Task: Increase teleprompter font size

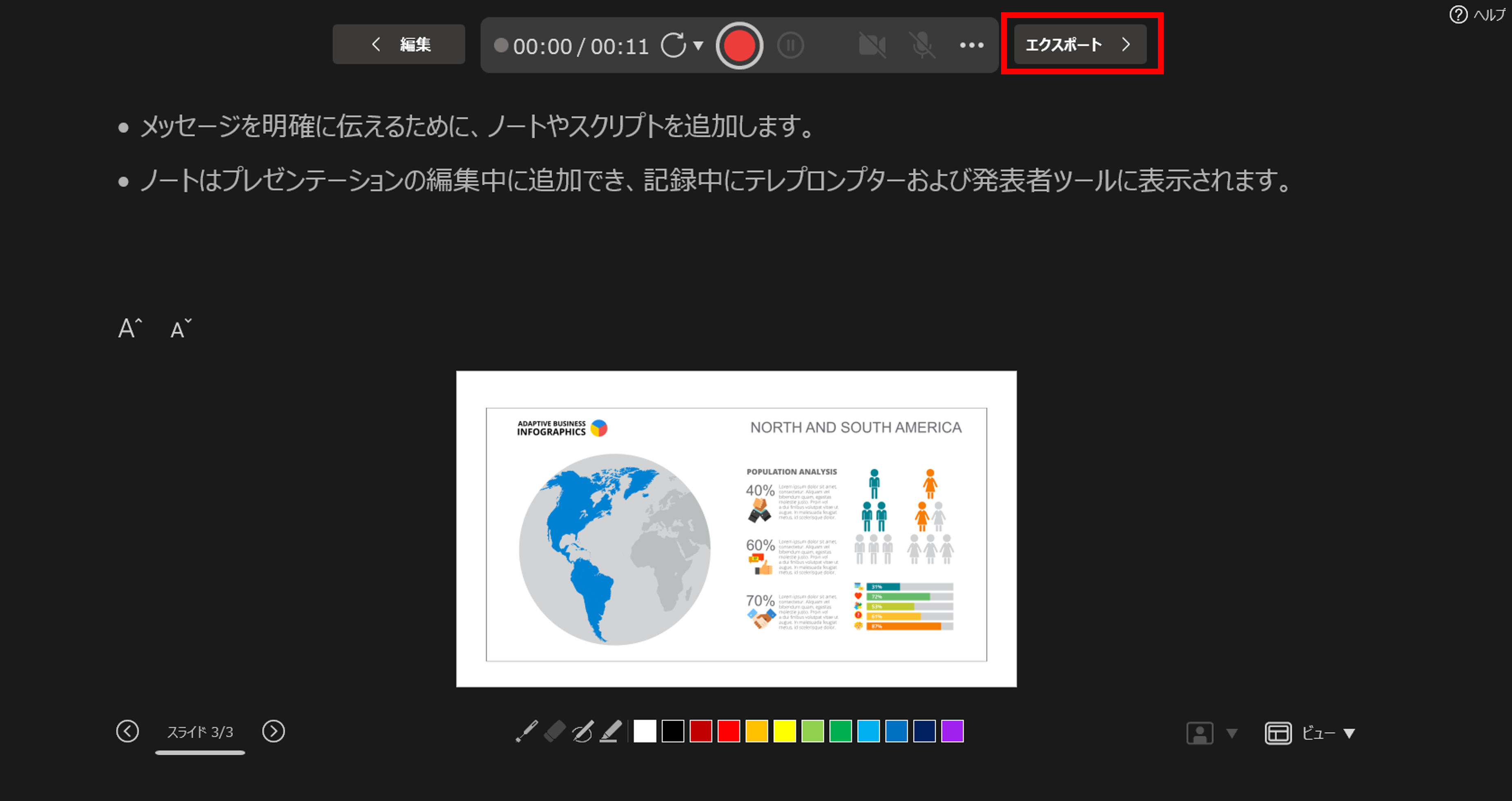Action: click(x=130, y=328)
